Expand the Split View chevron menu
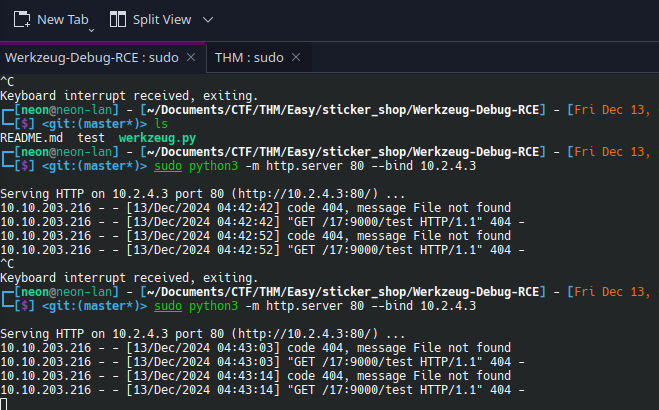 point(208,19)
